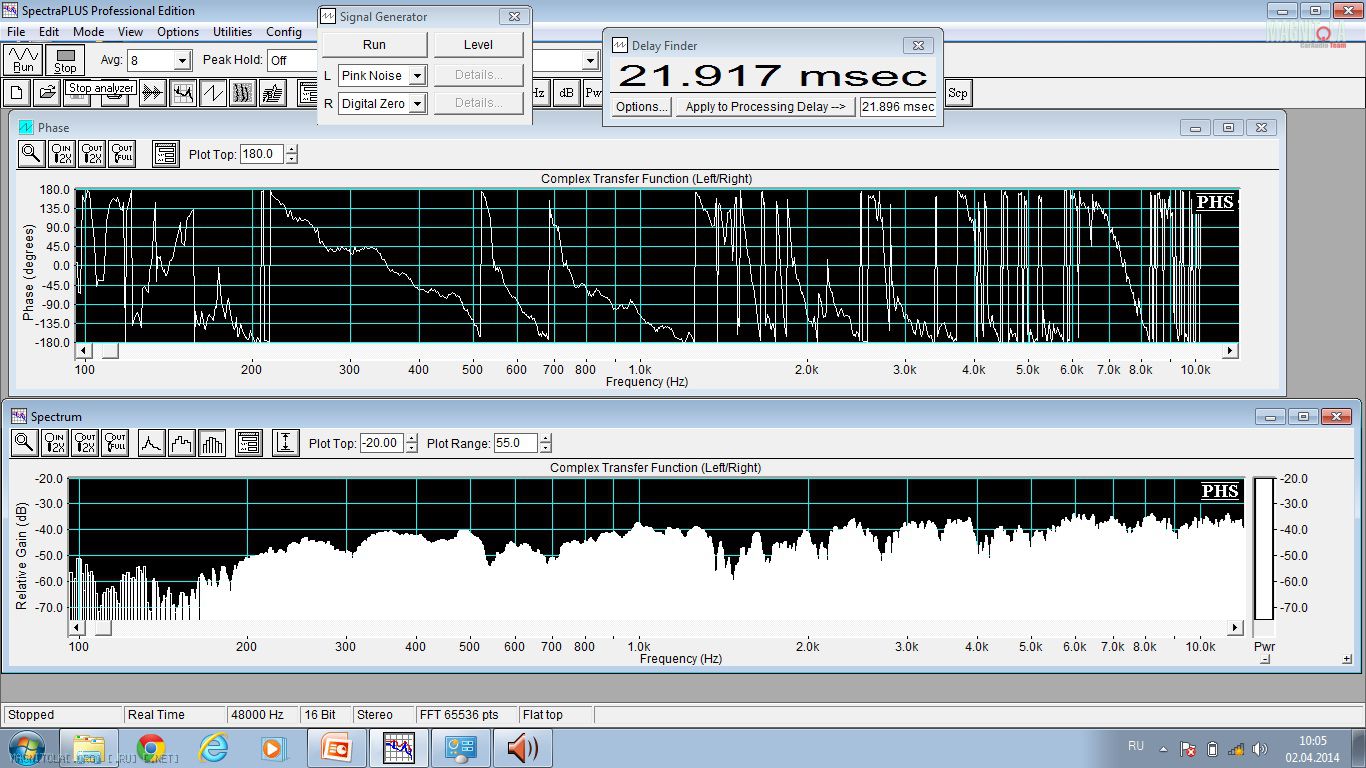Open the speaker sound app in taskbar
1366x768 pixels.
click(523, 748)
